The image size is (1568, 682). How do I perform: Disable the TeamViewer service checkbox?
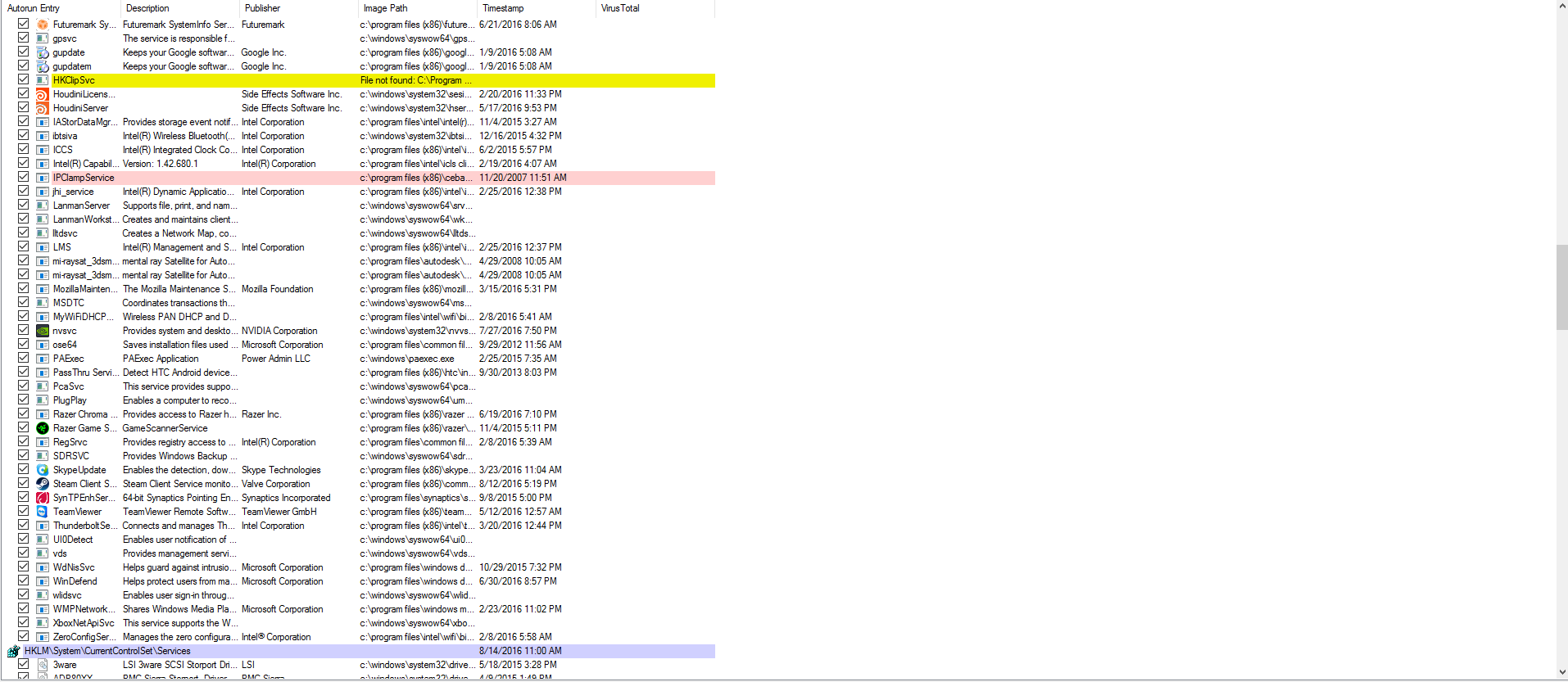point(23,511)
